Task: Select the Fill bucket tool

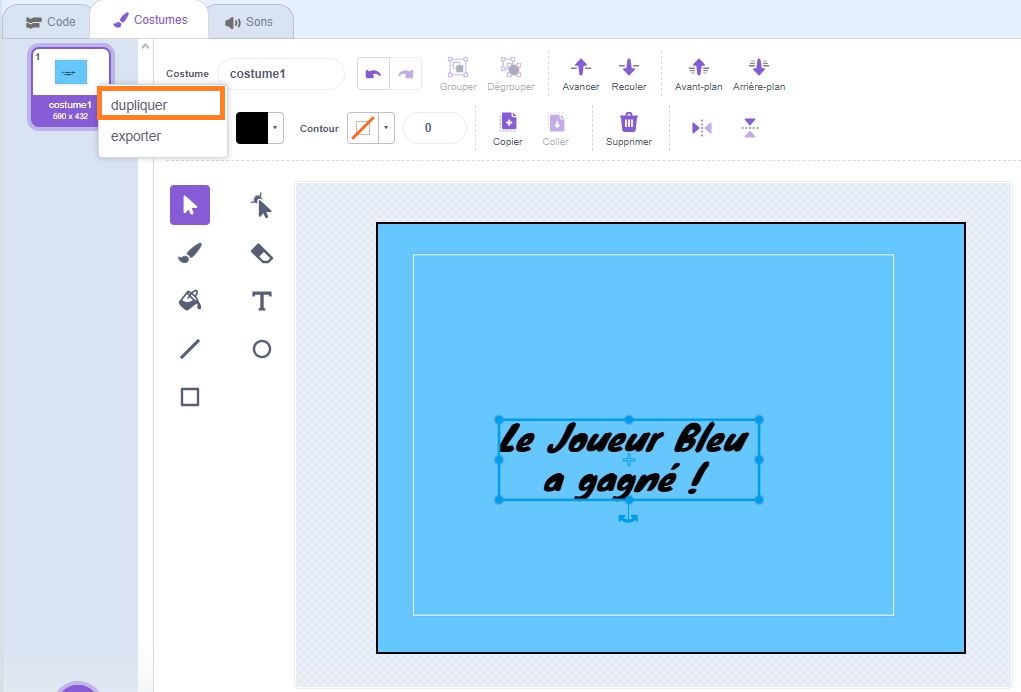Action: [x=190, y=300]
